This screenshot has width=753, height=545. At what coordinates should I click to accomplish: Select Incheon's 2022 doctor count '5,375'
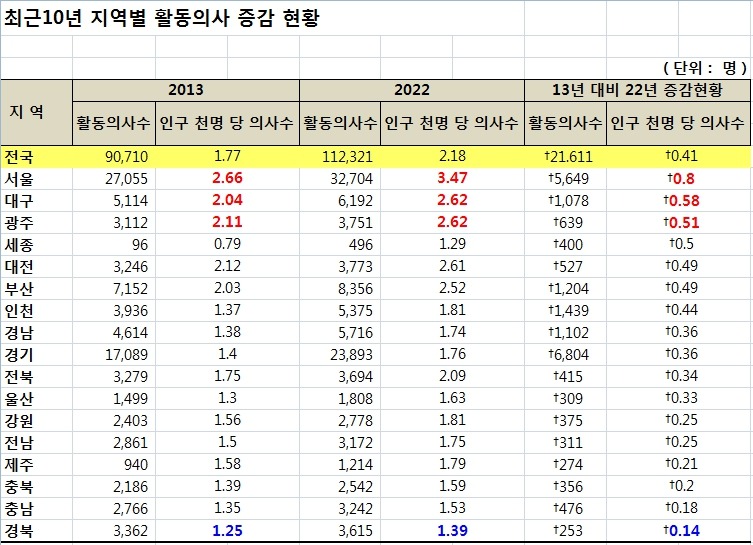tap(355, 311)
